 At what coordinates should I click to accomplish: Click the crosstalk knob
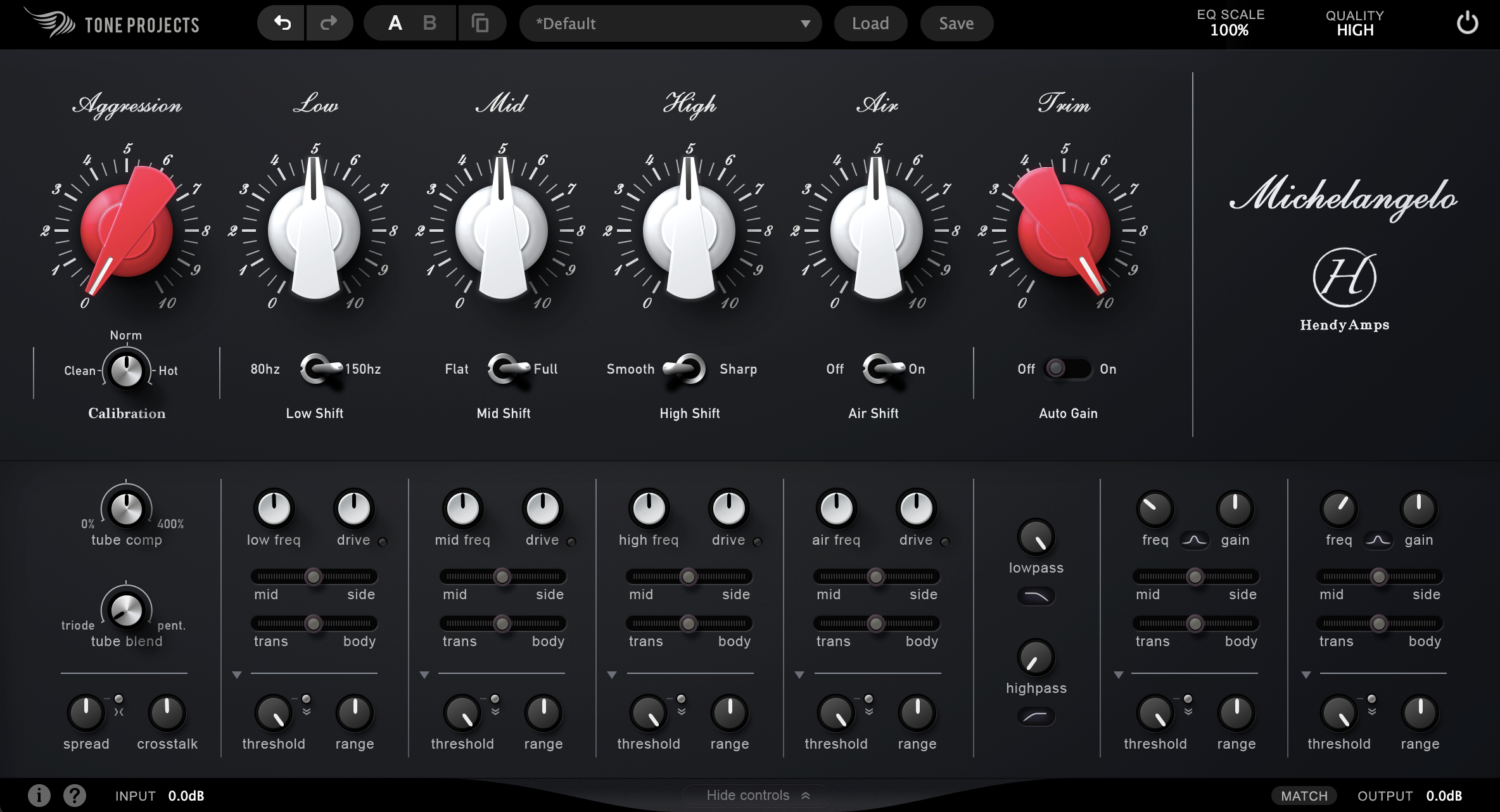coord(167,713)
